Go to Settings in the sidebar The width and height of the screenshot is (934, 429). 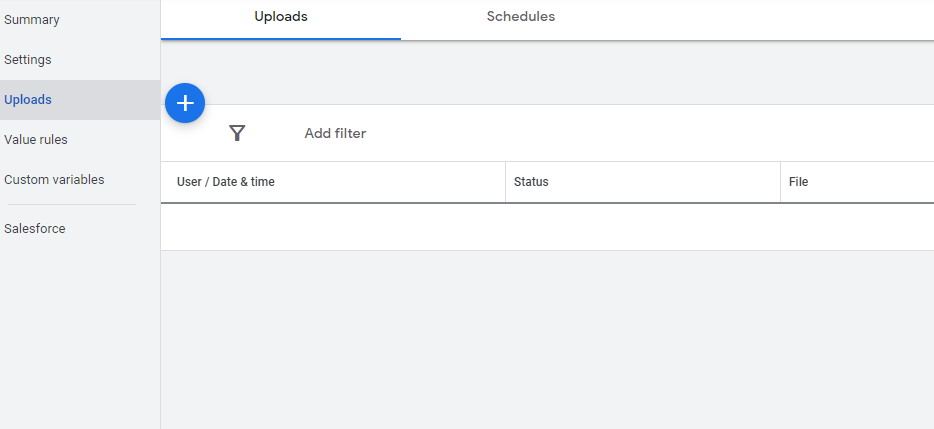pyautogui.click(x=28, y=60)
